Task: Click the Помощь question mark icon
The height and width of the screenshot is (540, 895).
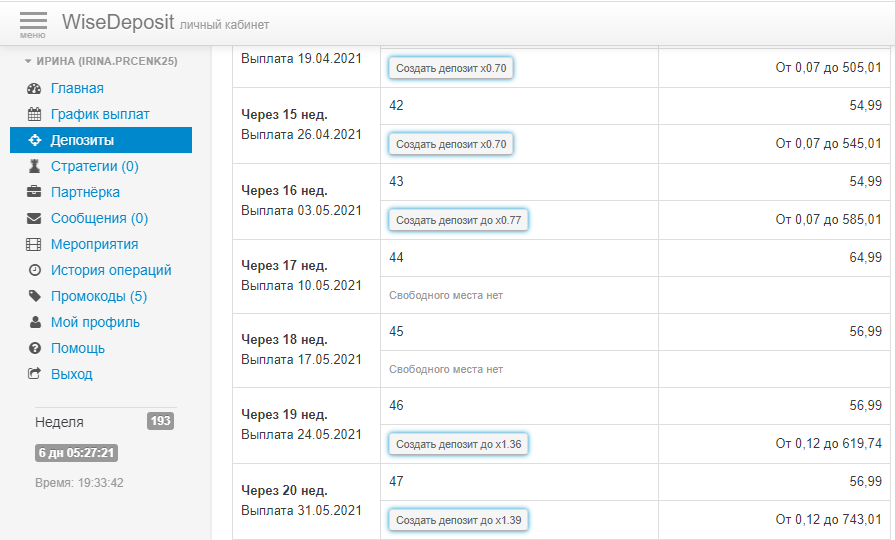Action: (x=34, y=349)
